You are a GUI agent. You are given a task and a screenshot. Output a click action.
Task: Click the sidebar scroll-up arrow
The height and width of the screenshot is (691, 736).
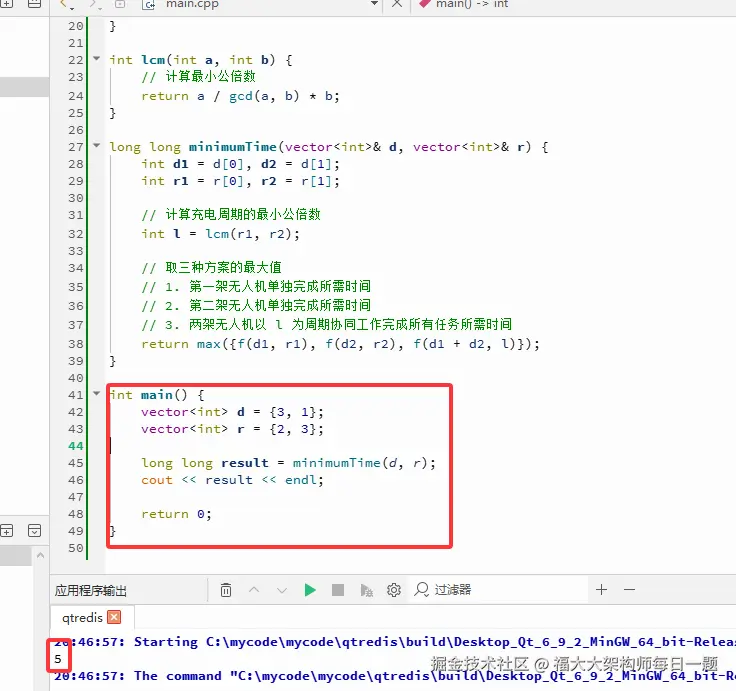pyautogui.click(x=40, y=556)
